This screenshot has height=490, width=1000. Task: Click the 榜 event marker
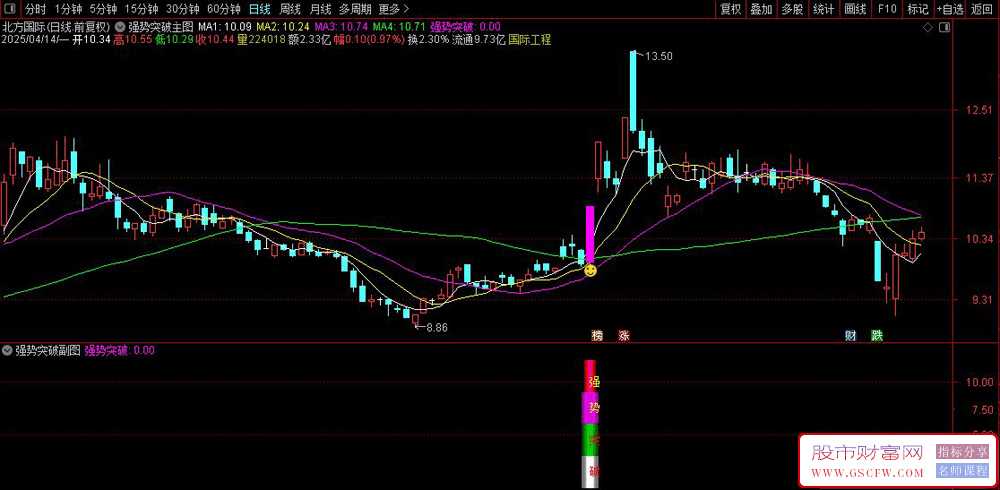click(x=597, y=335)
